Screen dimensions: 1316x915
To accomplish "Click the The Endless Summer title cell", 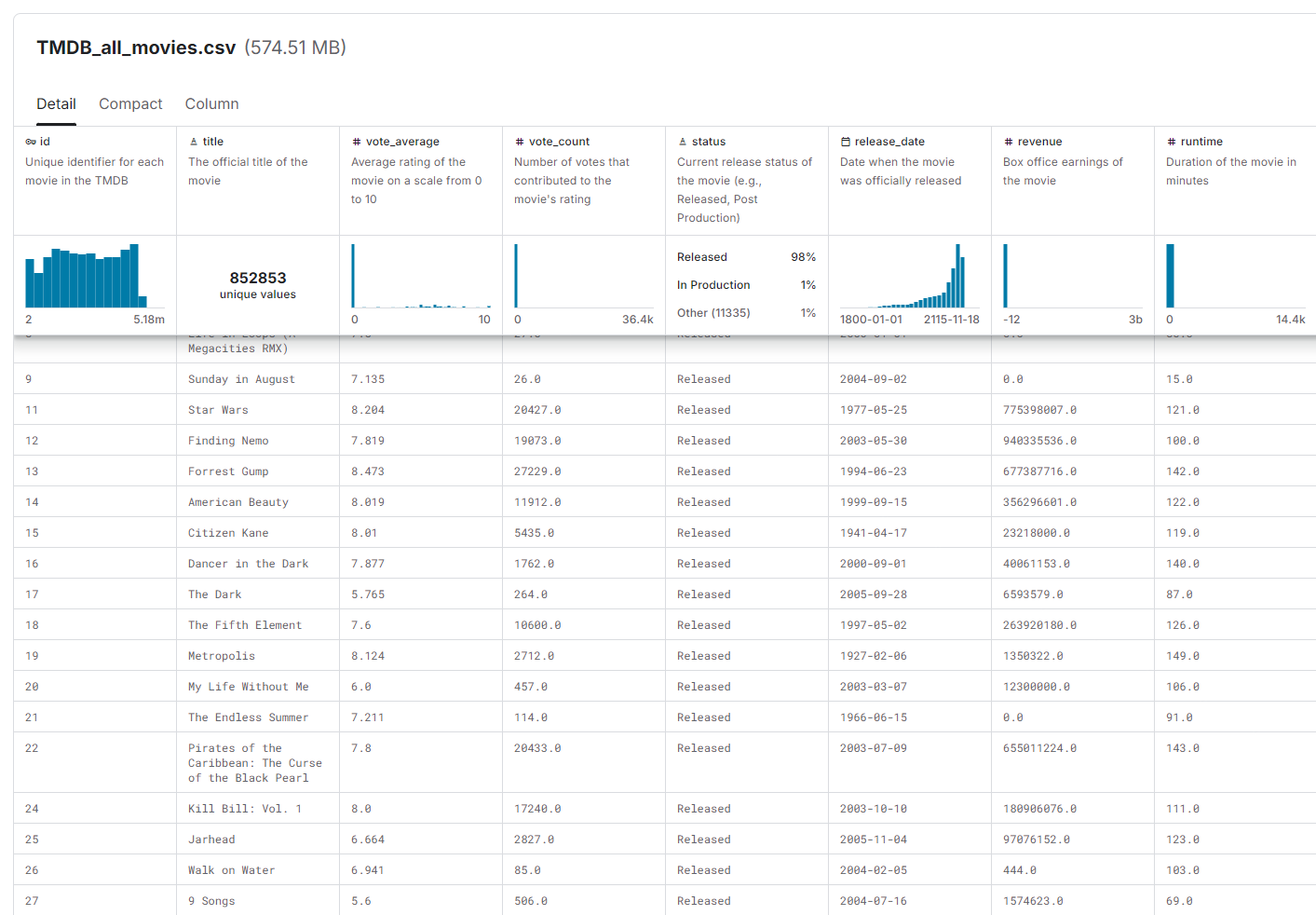I will [x=248, y=717].
